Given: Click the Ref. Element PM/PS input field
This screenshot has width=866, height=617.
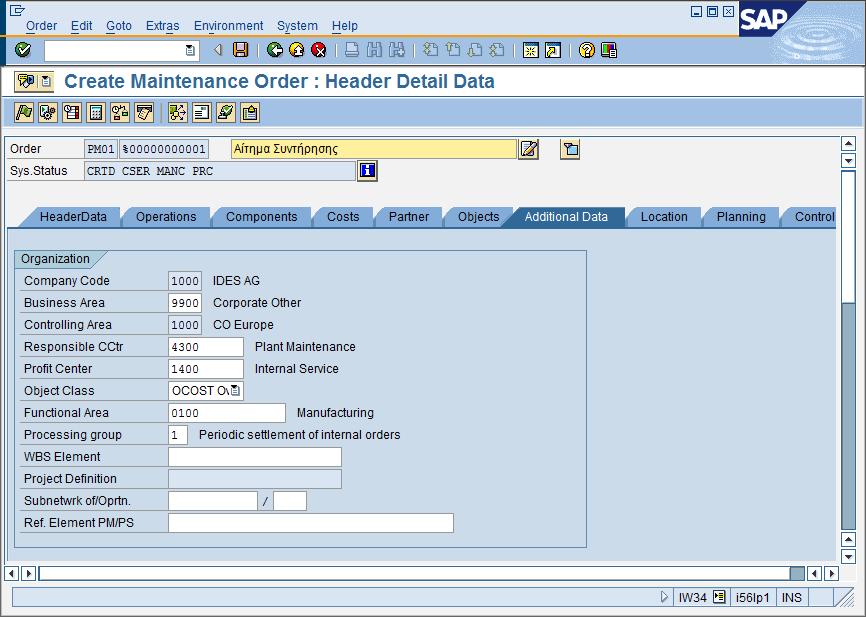Looking at the screenshot, I should [311, 523].
